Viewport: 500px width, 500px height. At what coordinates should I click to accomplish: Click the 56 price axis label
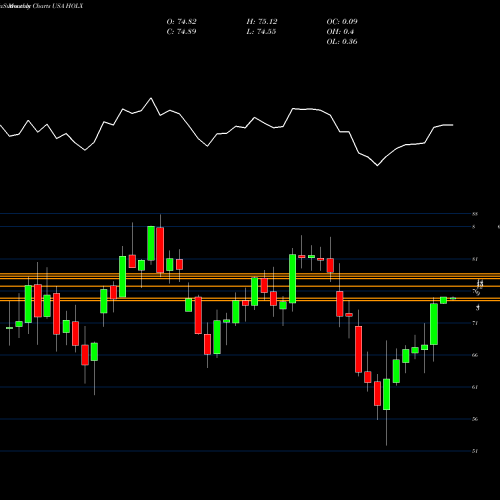[475, 419]
